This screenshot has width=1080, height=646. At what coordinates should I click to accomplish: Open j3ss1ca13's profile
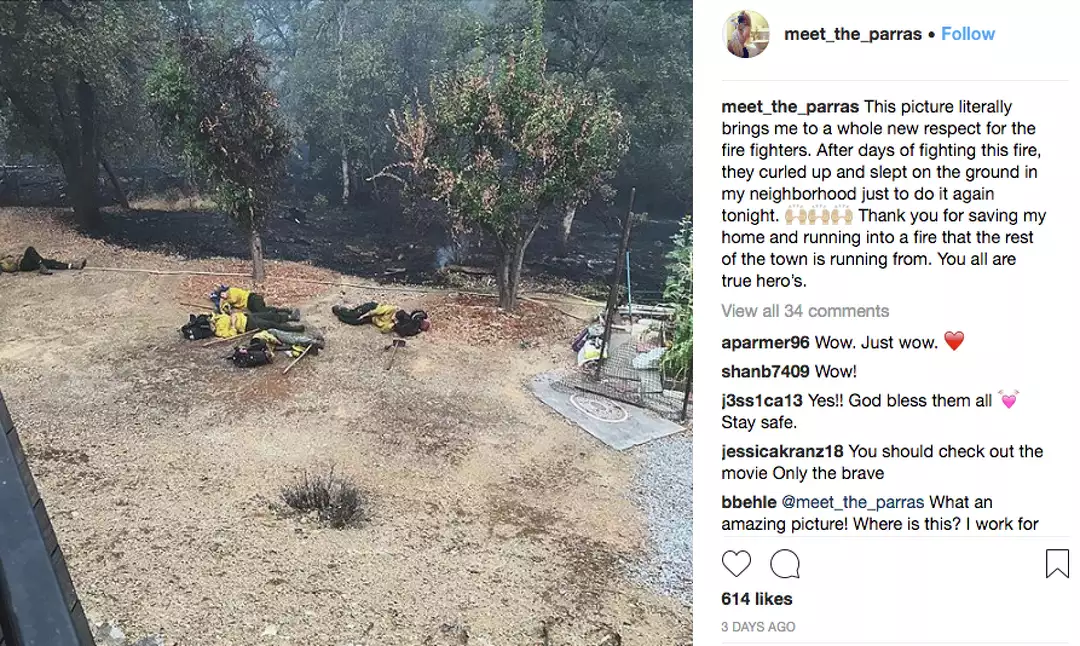coord(762,400)
